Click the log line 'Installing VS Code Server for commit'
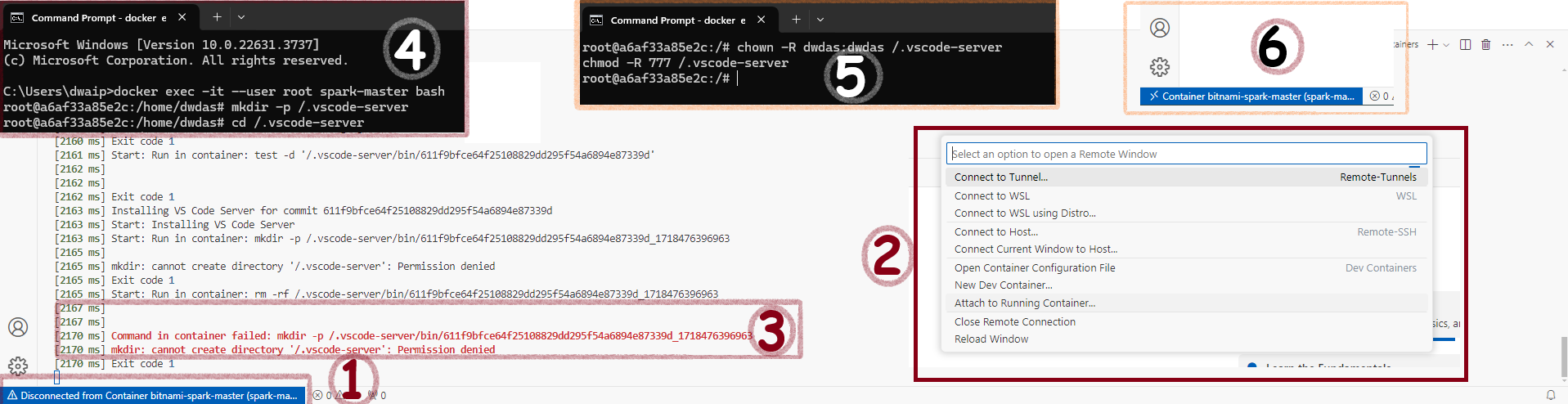 pyautogui.click(x=303, y=210)
